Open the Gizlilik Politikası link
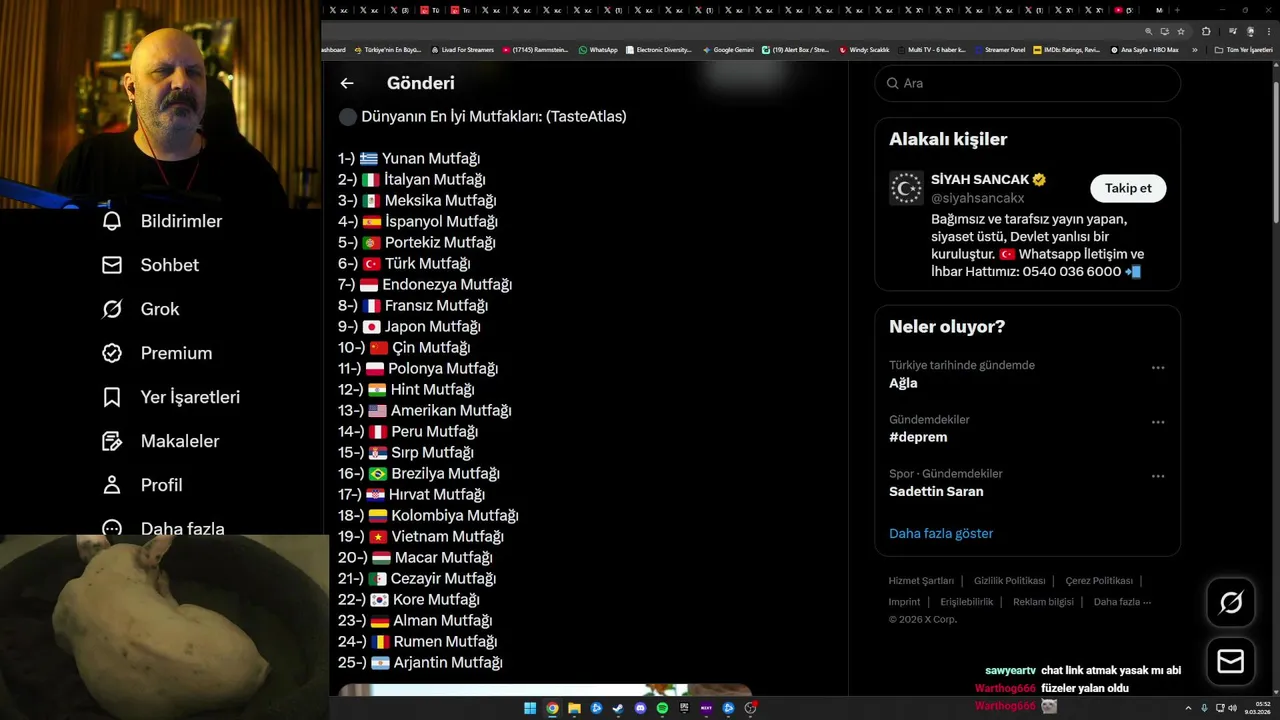This screenshot has width=1280, height=720. pos(1009,581)
